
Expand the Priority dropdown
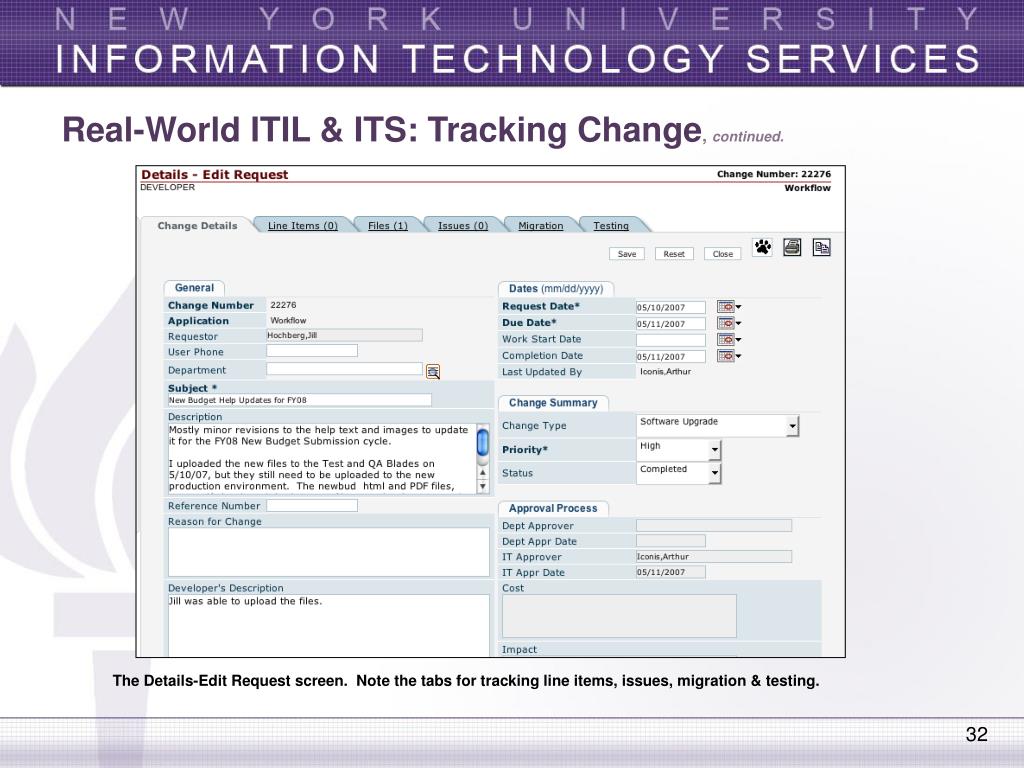[715, 450]
